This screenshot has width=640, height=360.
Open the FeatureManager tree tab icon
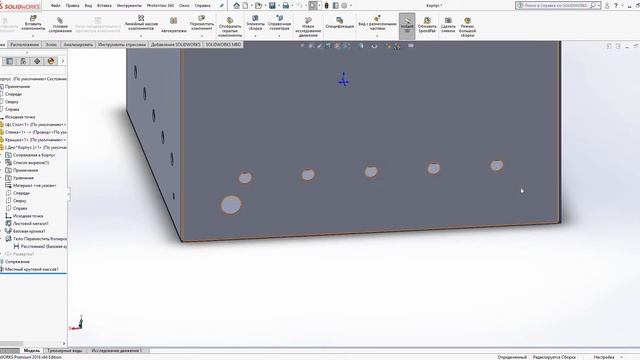click(x=9, y=61)
